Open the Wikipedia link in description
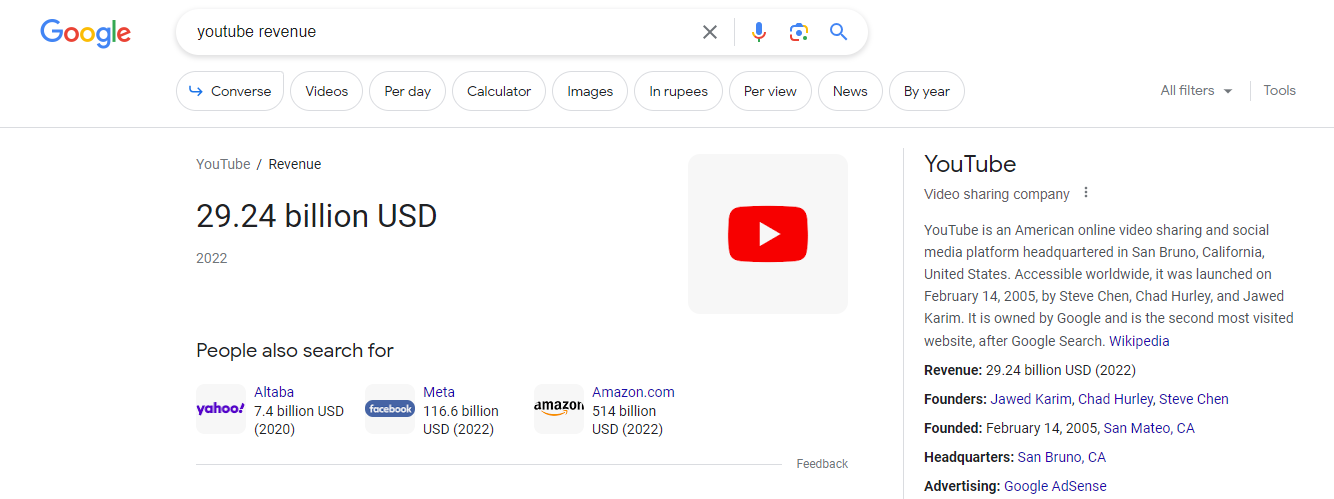The width and height of the screenshot is (1334, 499). pos(1139,341)
